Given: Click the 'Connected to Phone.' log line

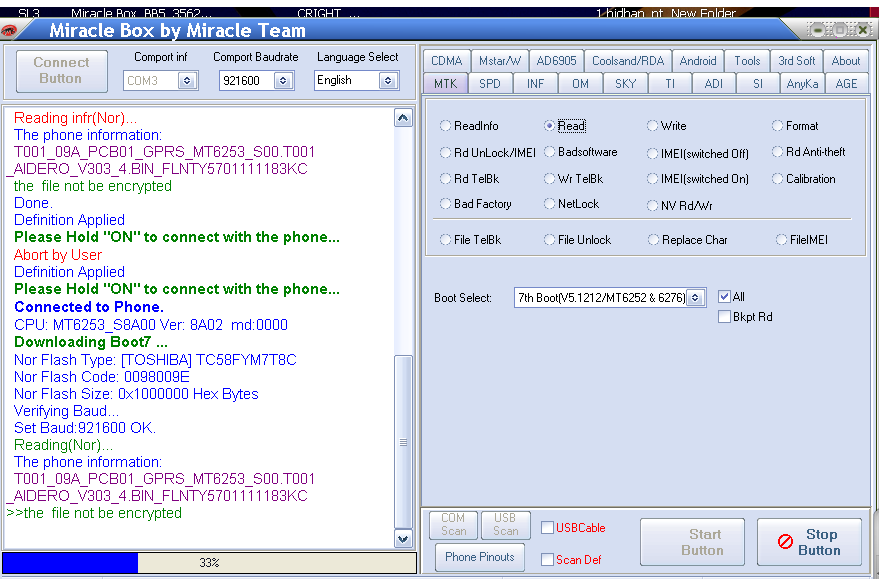Looking at the screenshot, I should [89, 307].
